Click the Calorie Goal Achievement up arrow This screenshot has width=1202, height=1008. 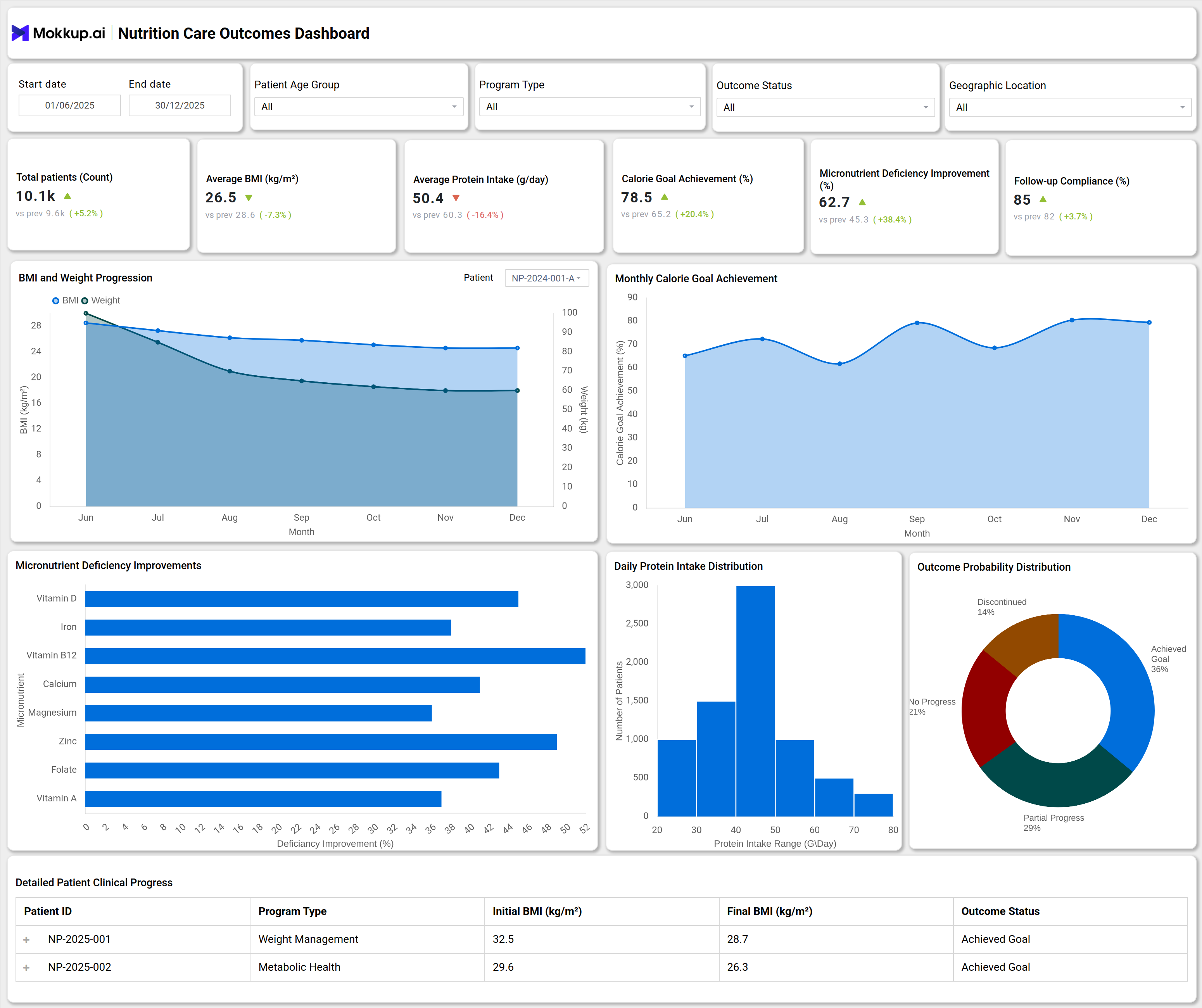click(x=665, y=197)
